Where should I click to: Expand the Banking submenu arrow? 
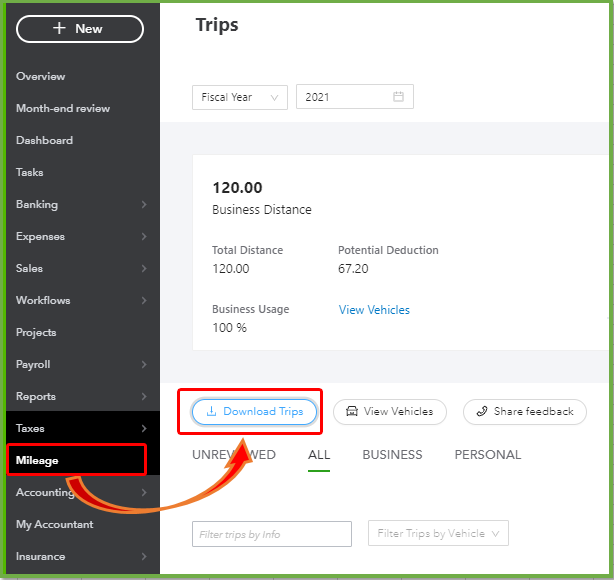pyautogui.click(x=143, y=205)
